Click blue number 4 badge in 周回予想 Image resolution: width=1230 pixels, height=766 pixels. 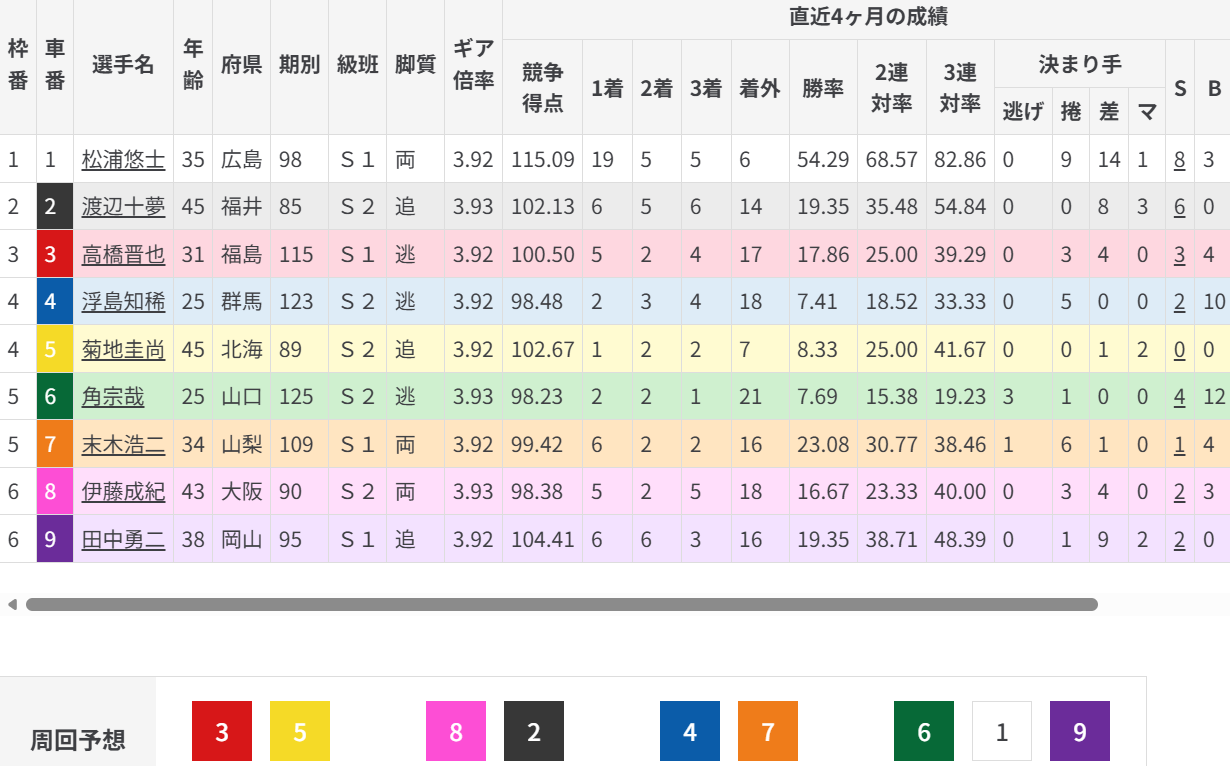pos(689,732)
